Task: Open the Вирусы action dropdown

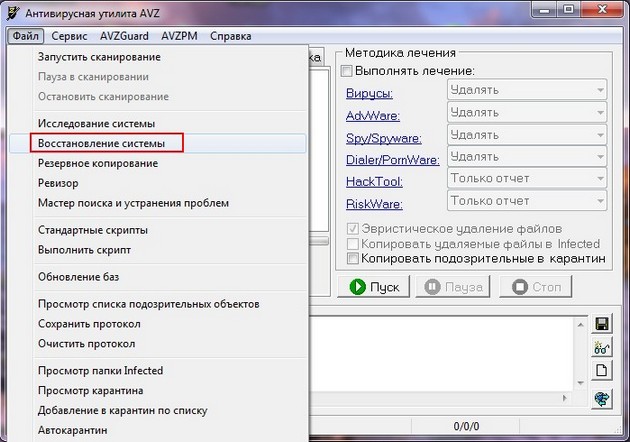Action: click(526, 90)
